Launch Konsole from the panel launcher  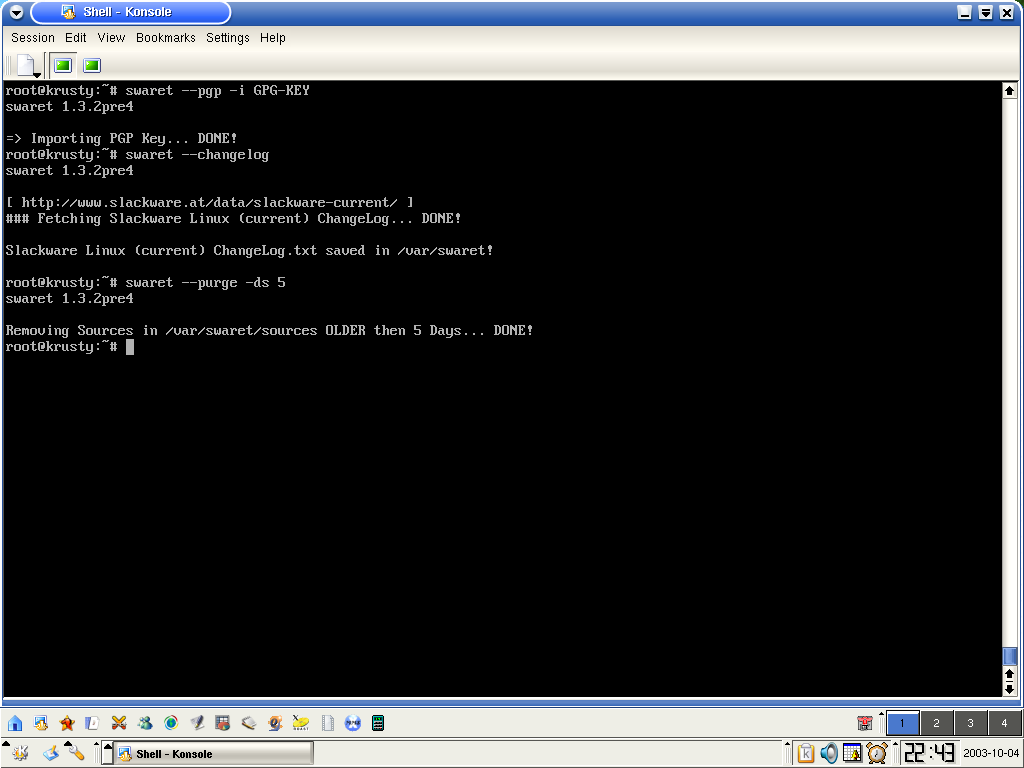coord(40,723)
